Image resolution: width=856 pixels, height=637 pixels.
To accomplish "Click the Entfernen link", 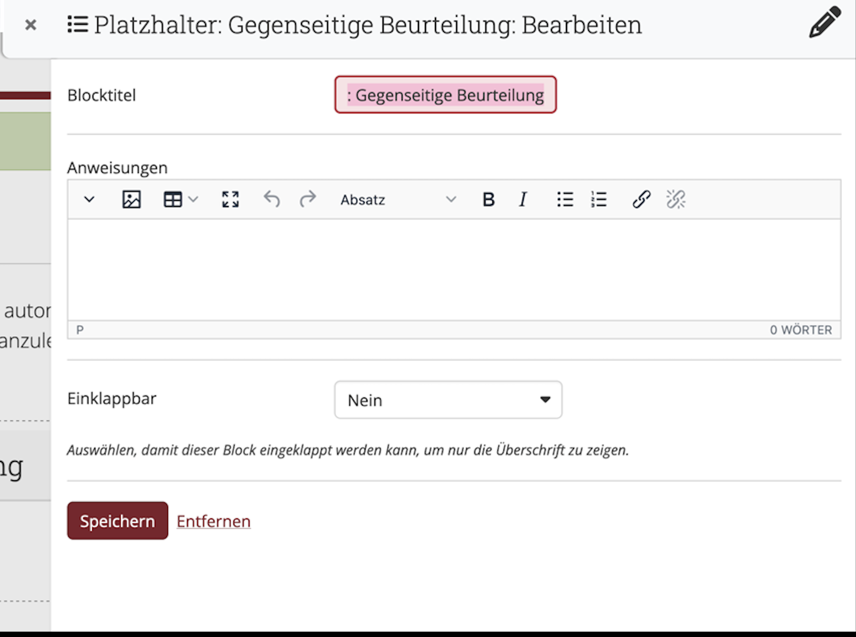I will 213,521.
